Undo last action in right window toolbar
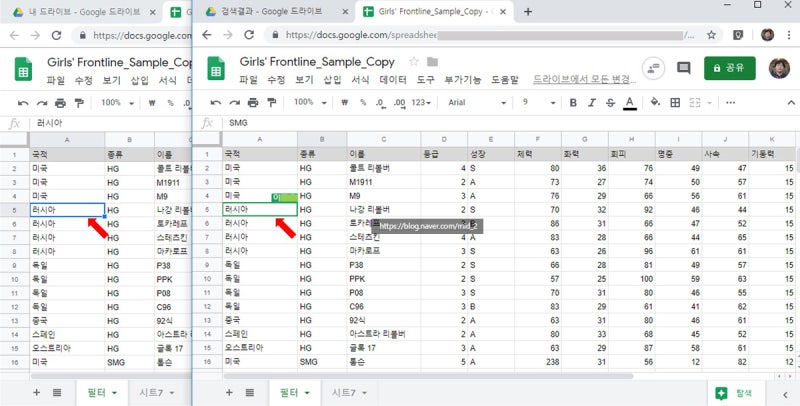This screenshot has height=406, width=800. 216,103
